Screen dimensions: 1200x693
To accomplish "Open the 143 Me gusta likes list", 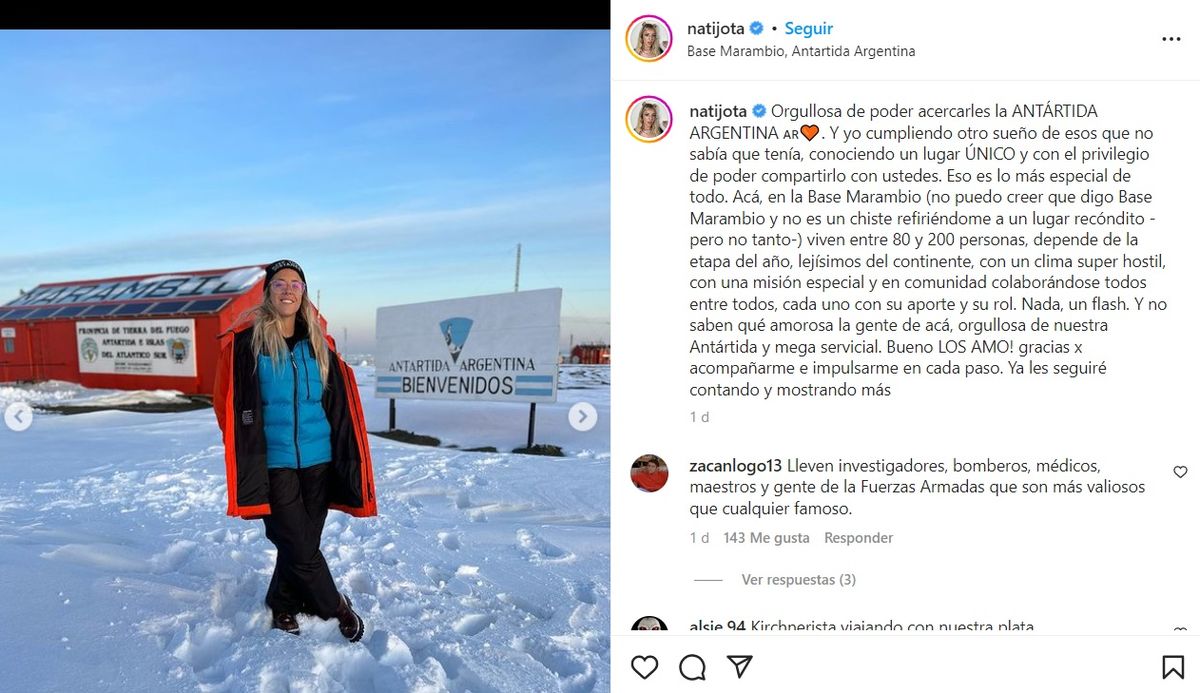I will [x=766, y=538].
